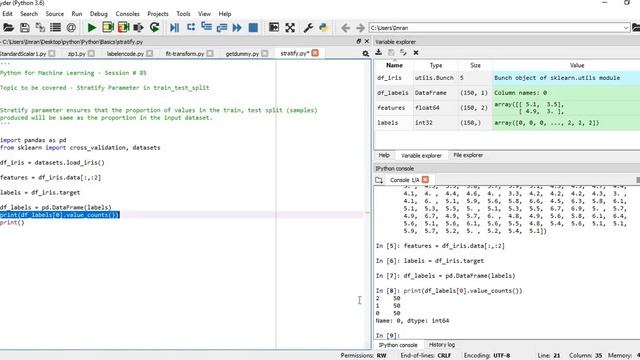Open the Edit menu
This screenshot has width=640, height=360.
coord(7,13)
